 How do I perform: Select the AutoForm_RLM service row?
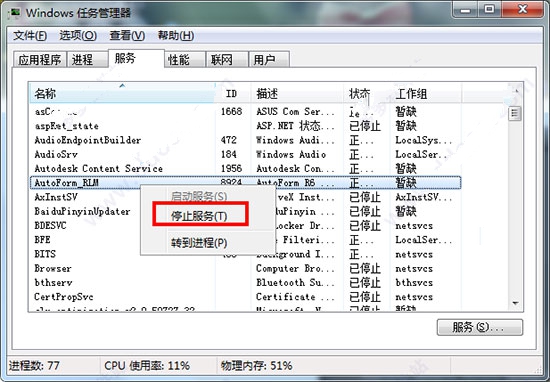(245, 183)
